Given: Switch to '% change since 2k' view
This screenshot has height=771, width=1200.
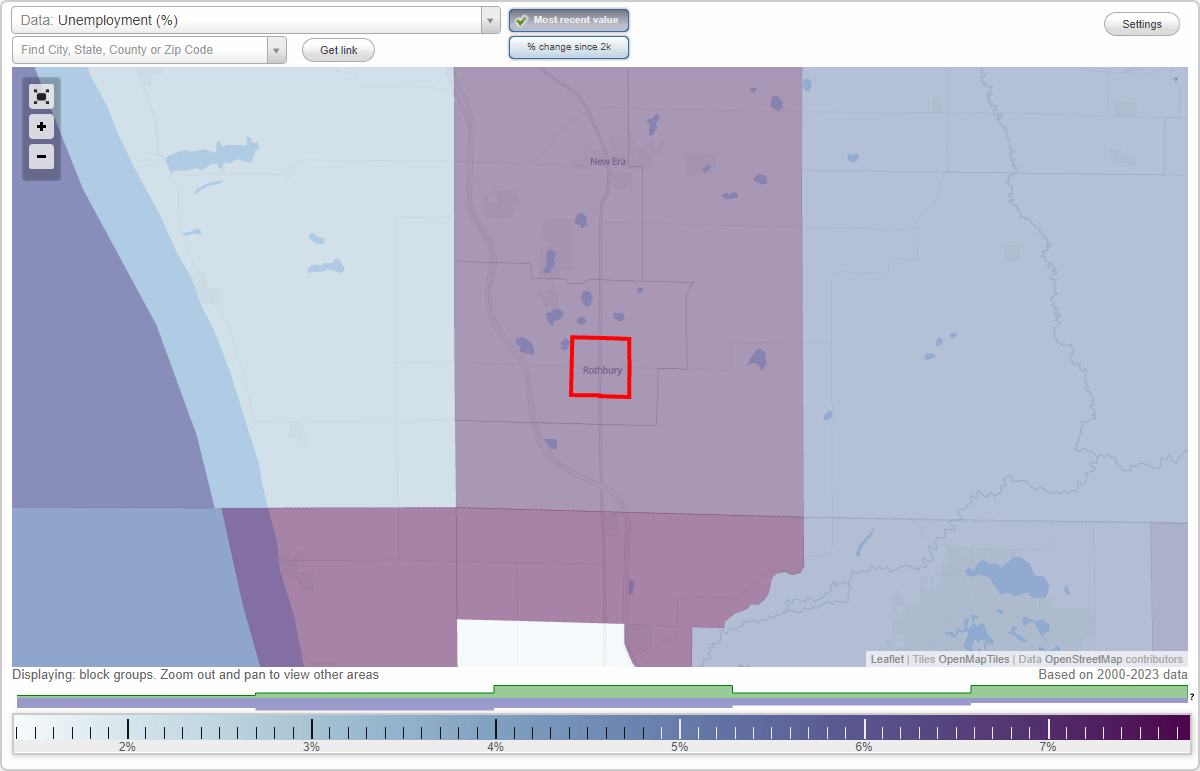Looking at the screenshot, I should (568, 46).
